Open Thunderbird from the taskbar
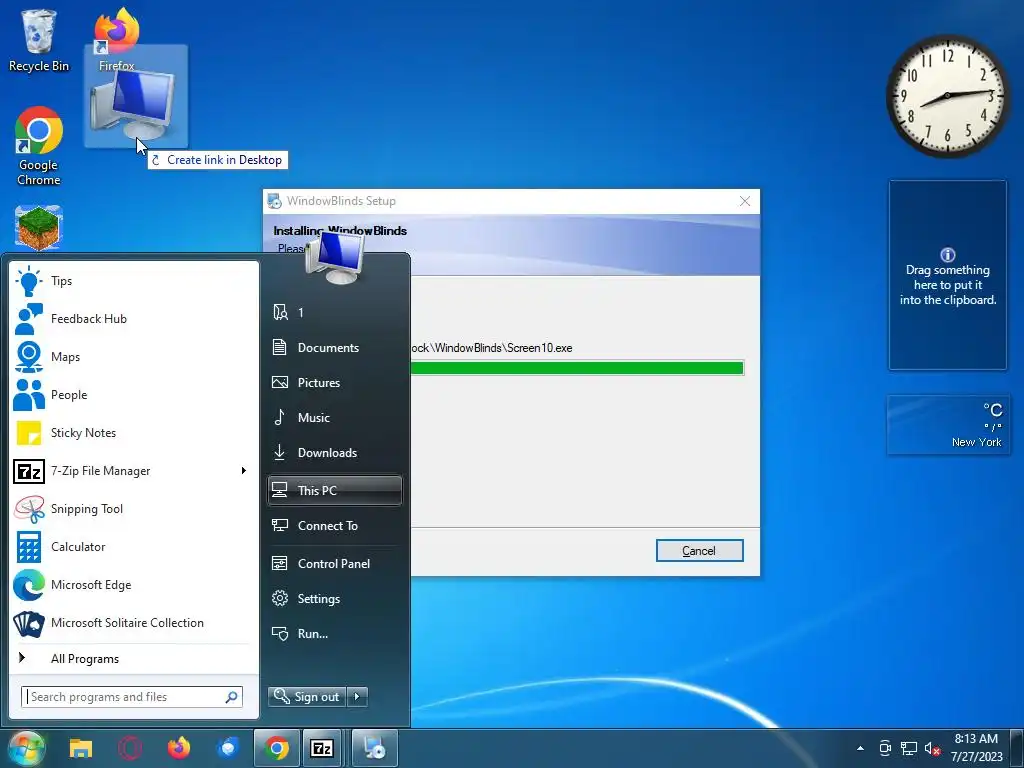The image size is (1024, 768). (228, 748)
